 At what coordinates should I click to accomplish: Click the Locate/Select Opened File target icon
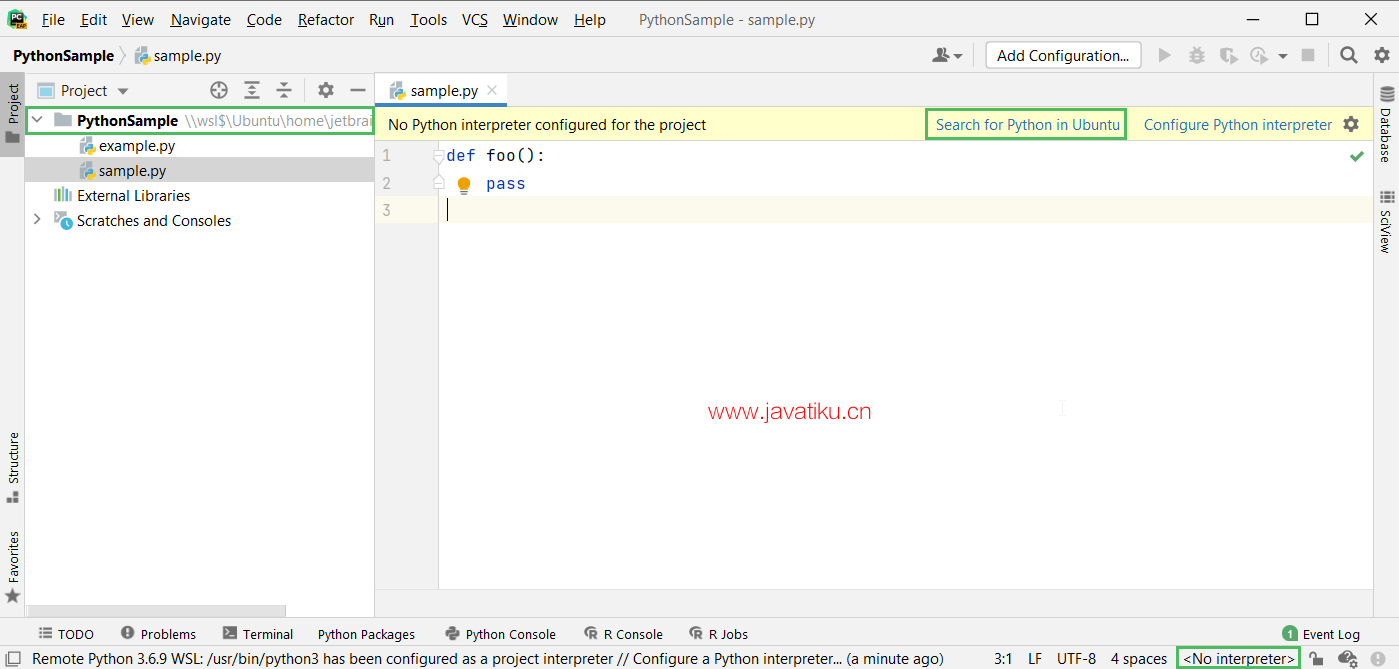click(x=218, y=90)
